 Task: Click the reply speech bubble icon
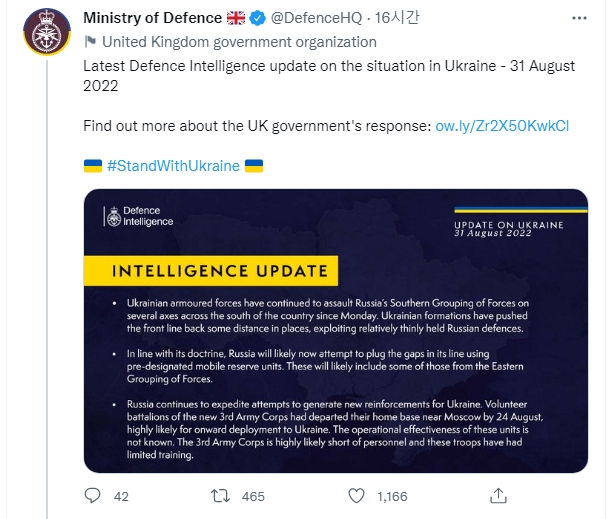tap(93, 495)
